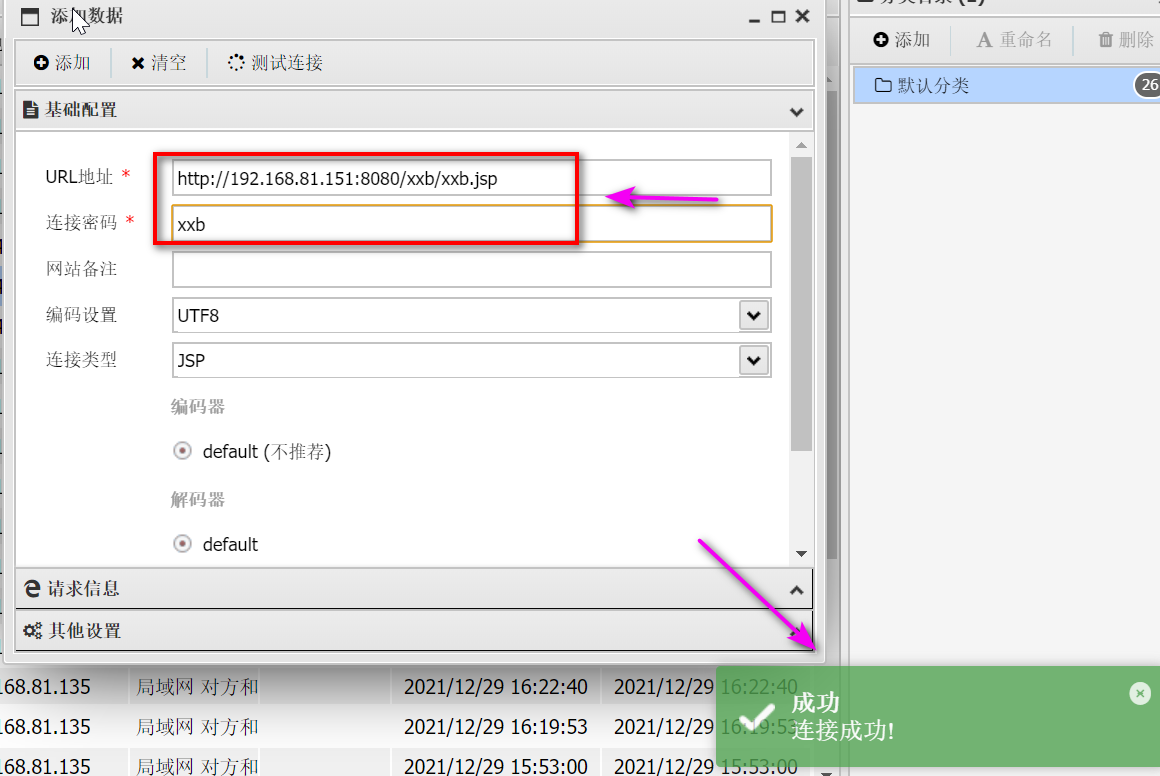Viewport: 1160px width, 776px height.
Task: Expand the 其他设置 section
Action: pos(414,631)
